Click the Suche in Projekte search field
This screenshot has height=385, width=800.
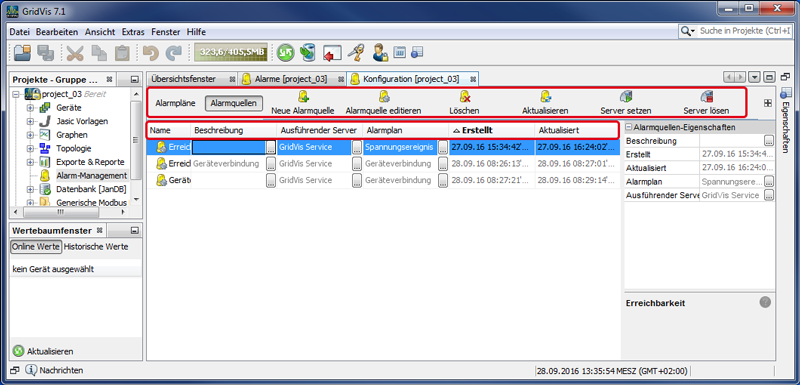point(738,31)
